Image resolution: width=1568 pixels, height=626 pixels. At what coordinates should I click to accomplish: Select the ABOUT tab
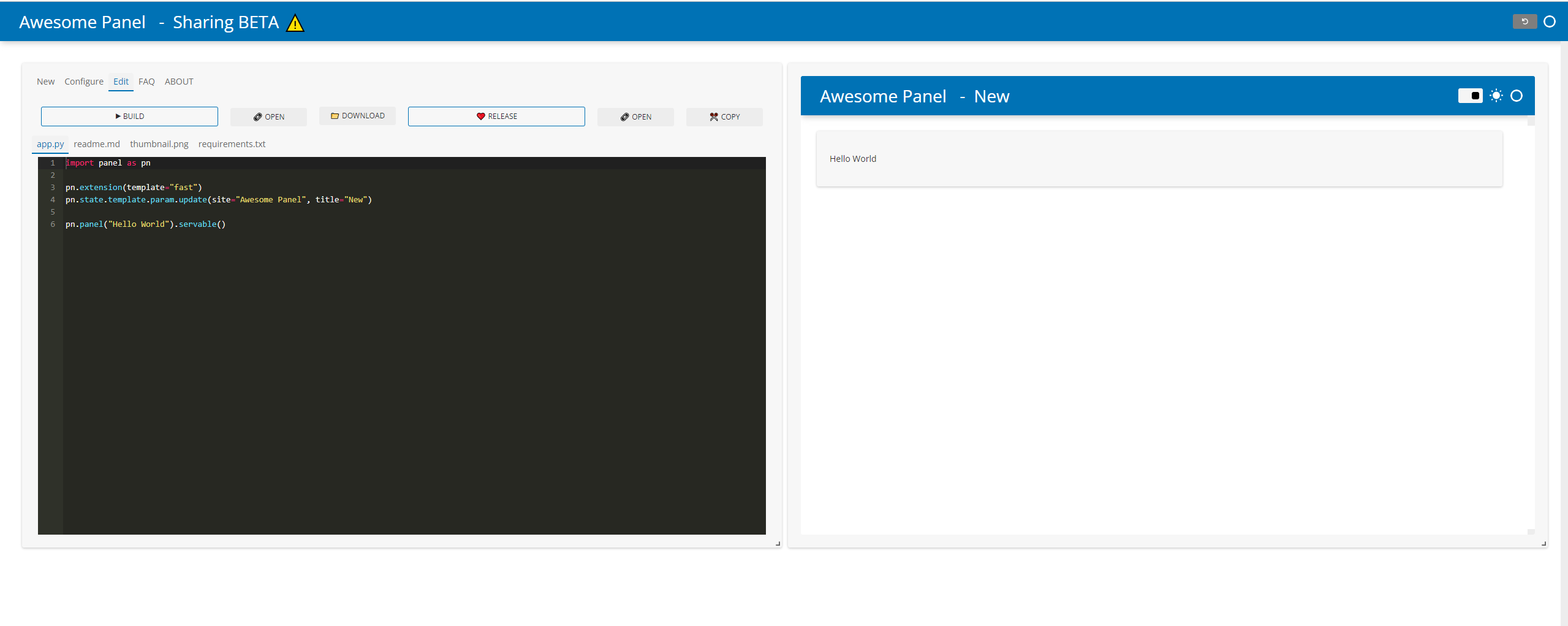click(178, 81)
